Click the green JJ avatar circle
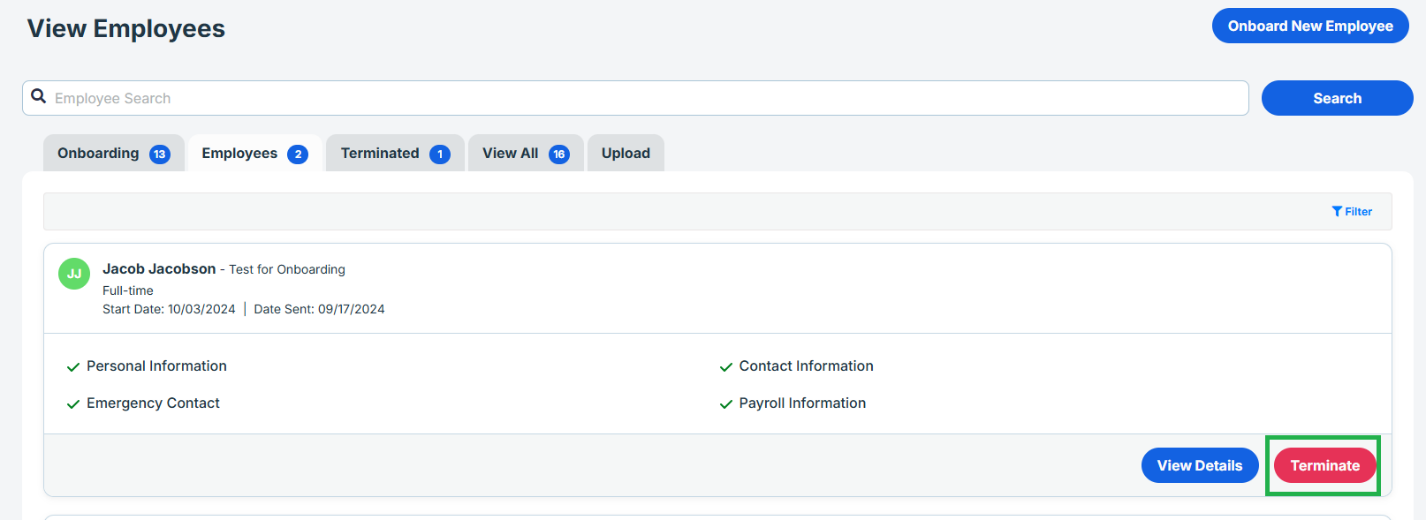The width and height of the screenshot is (1426, 520). pyautogui.click(x=74, y=273)
